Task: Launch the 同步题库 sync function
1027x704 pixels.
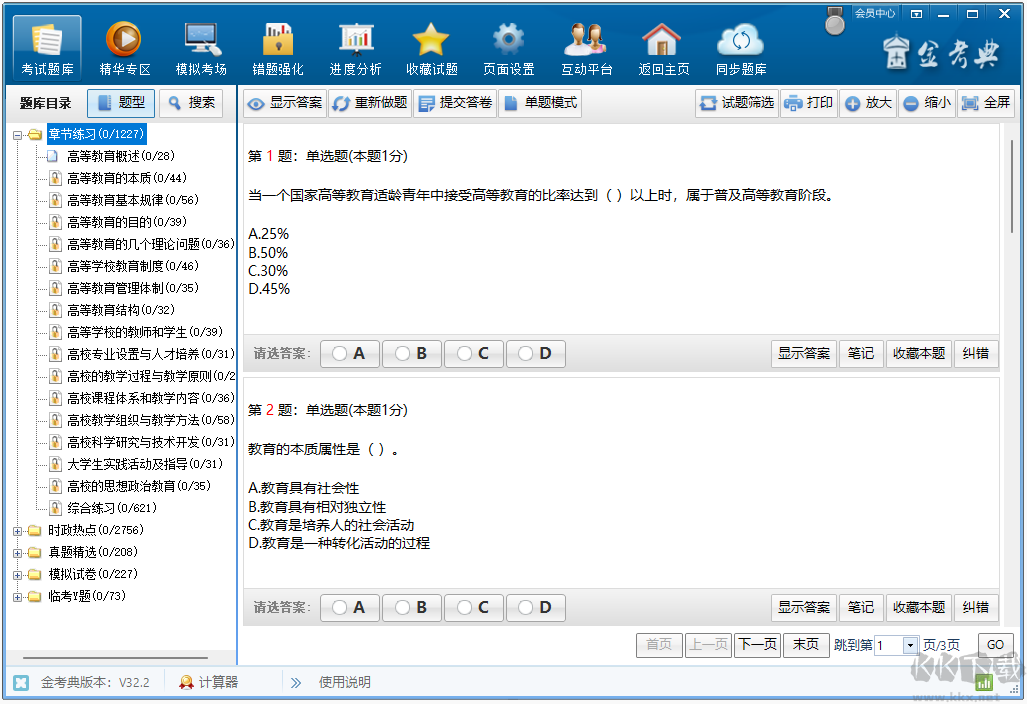Action: 740,47
